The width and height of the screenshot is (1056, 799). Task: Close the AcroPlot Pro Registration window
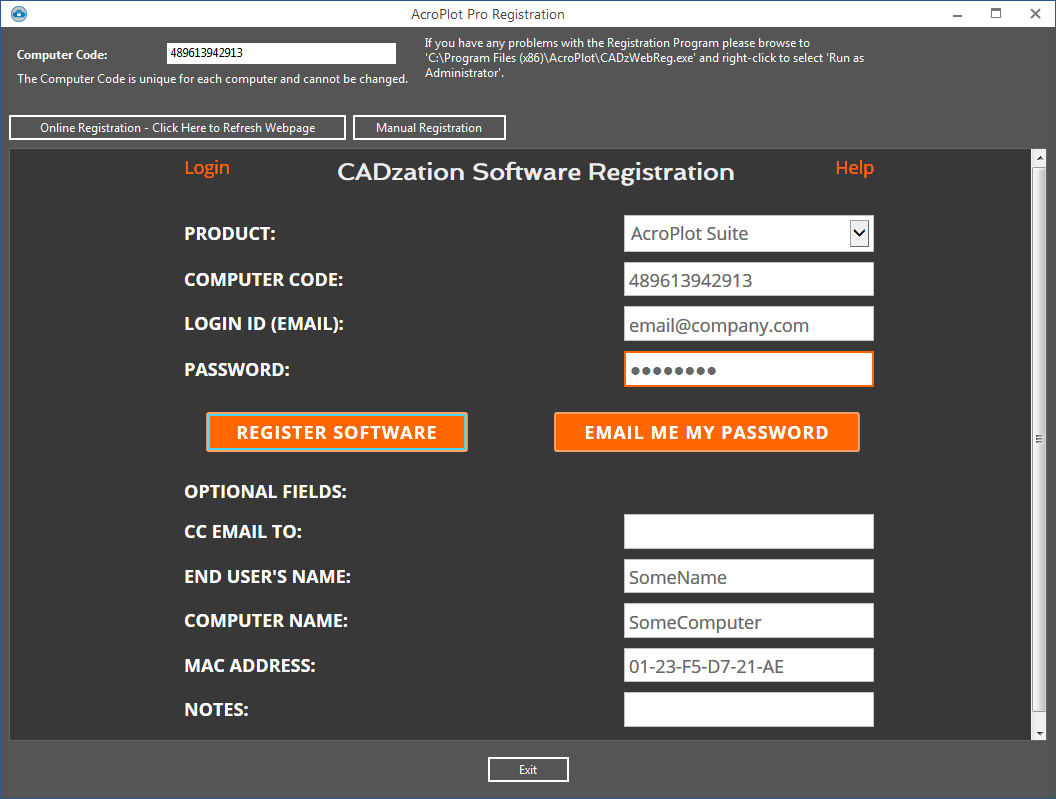pos(1035,13)
